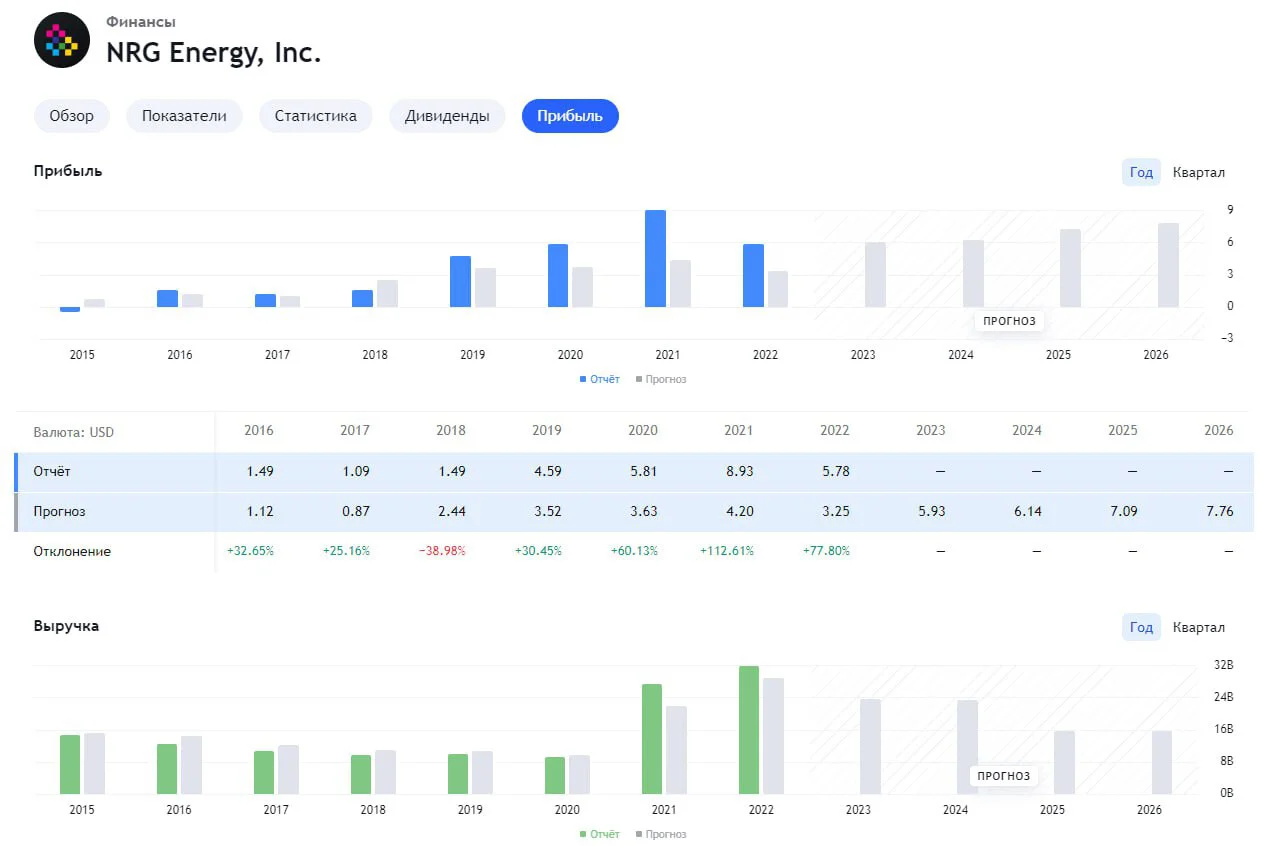
Task: Switch to the Статистика tab
Action: (316, 116)
